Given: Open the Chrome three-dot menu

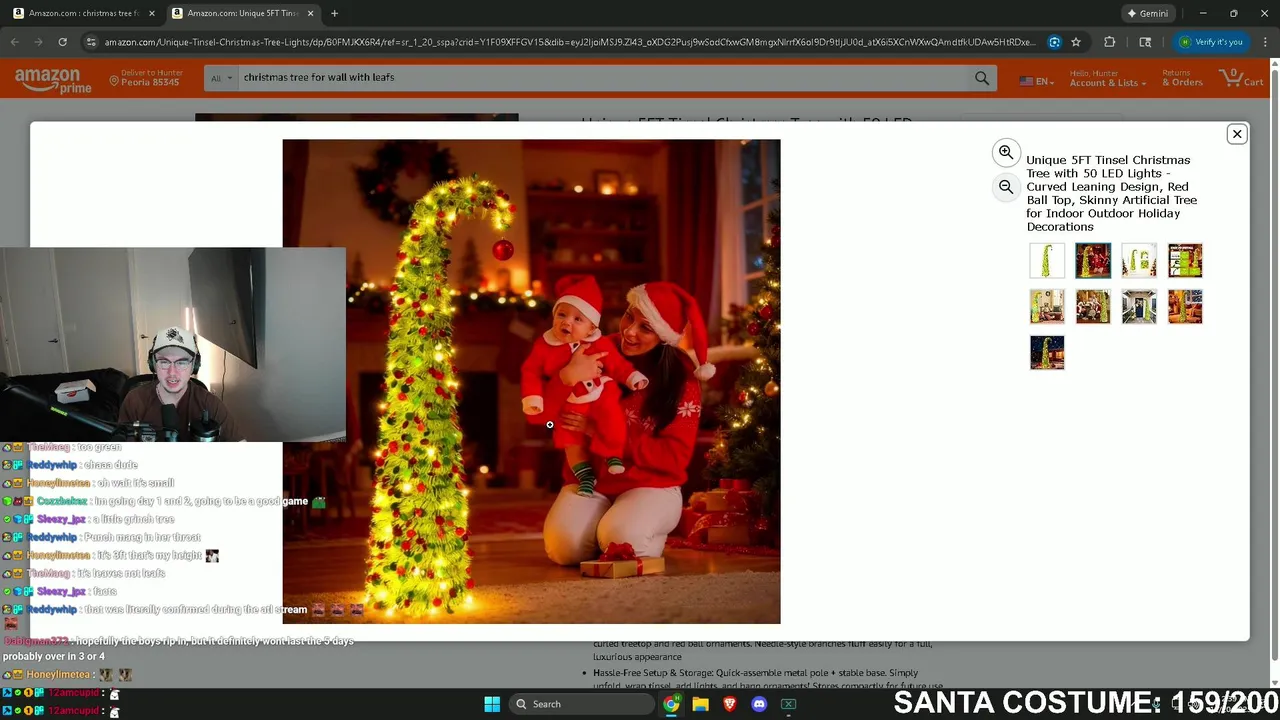Looking at the screenshot, I should click(1265, 42).
